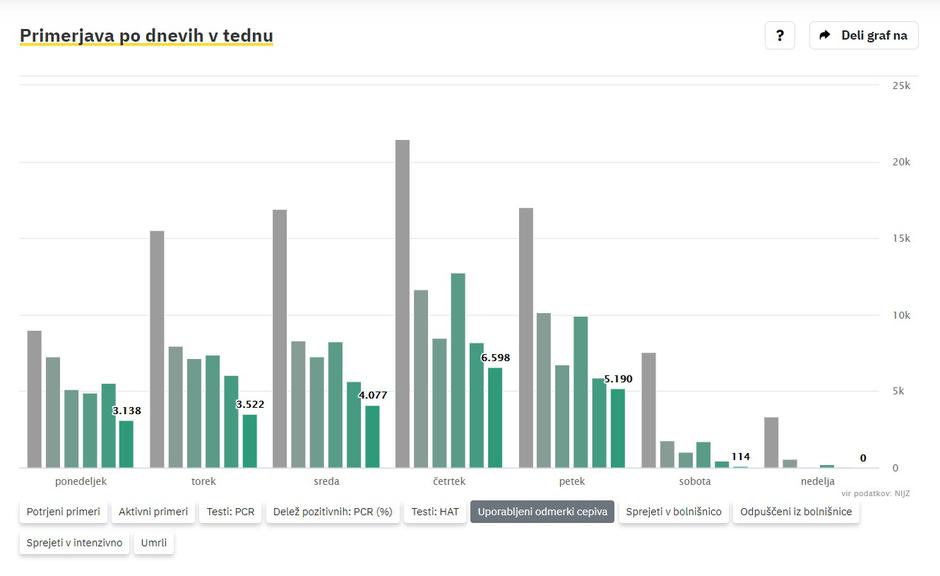940x576 pixels.
Task: Click the question mark help icon
Action: pos(779,35)
